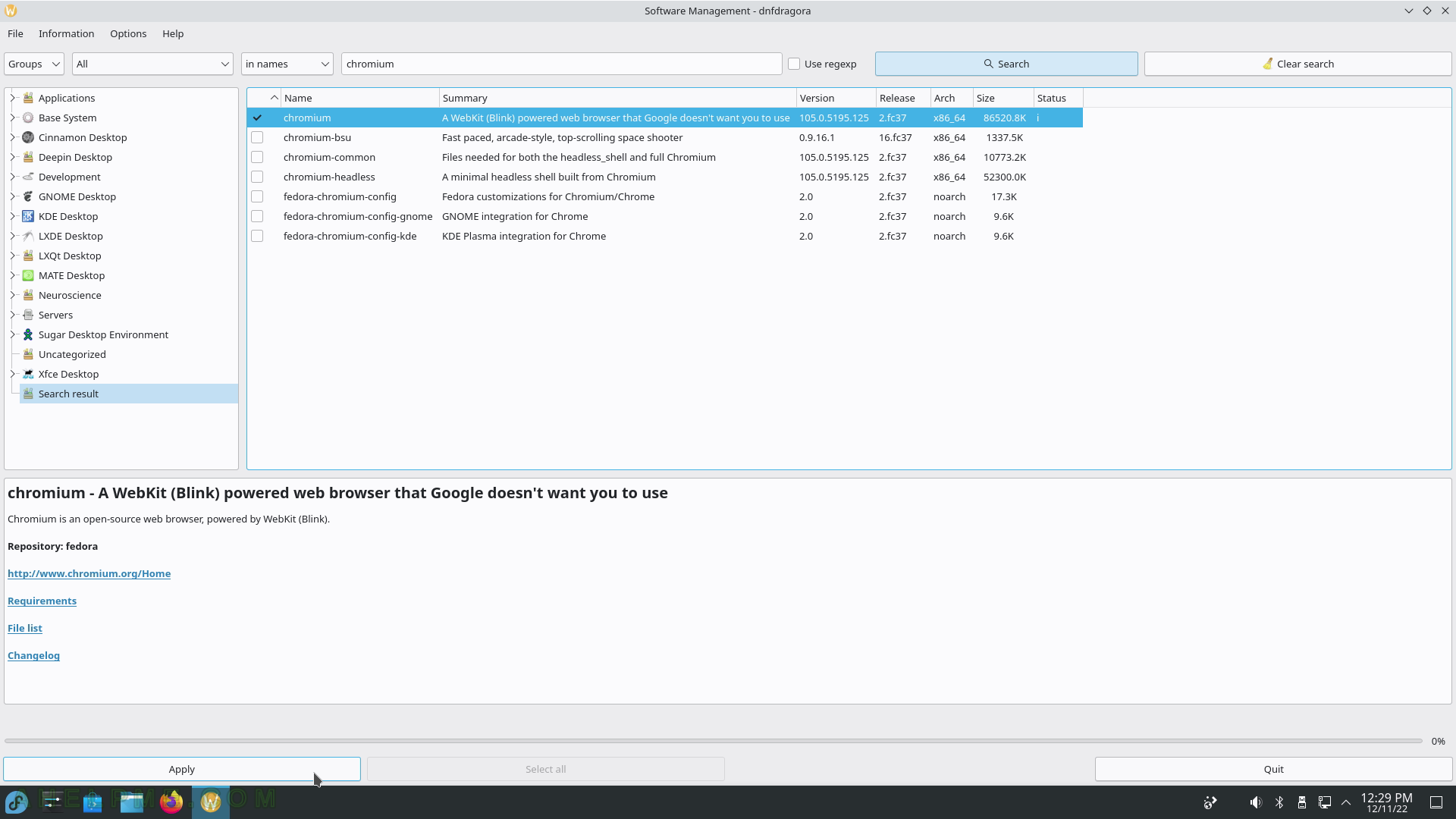Screen dimensions: 1456x819
Task: Check the chromium-bsu package checkbox
Action: point(257,137)
